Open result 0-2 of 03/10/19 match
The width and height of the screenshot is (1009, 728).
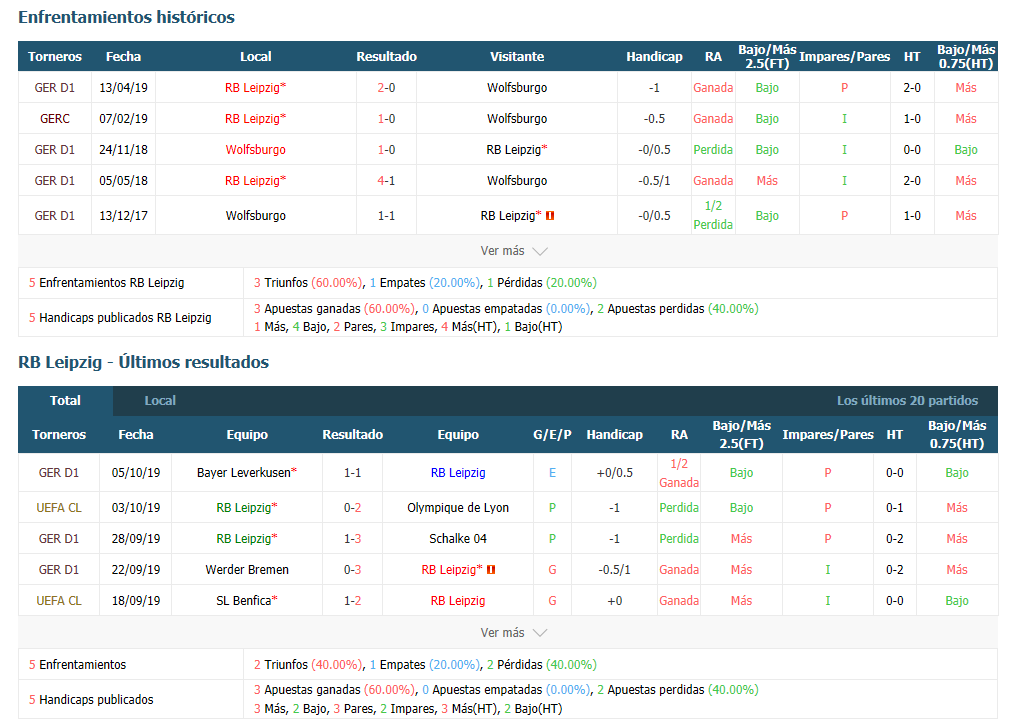point(352,507)
